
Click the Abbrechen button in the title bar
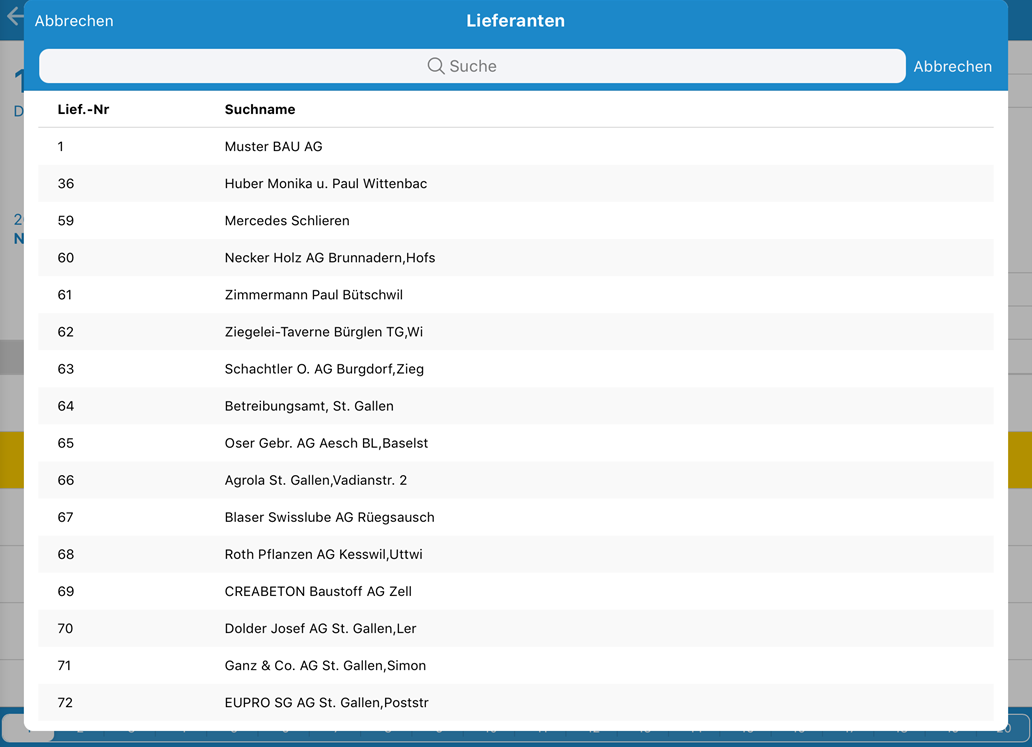pyautogui.click(x=74, y=21)
